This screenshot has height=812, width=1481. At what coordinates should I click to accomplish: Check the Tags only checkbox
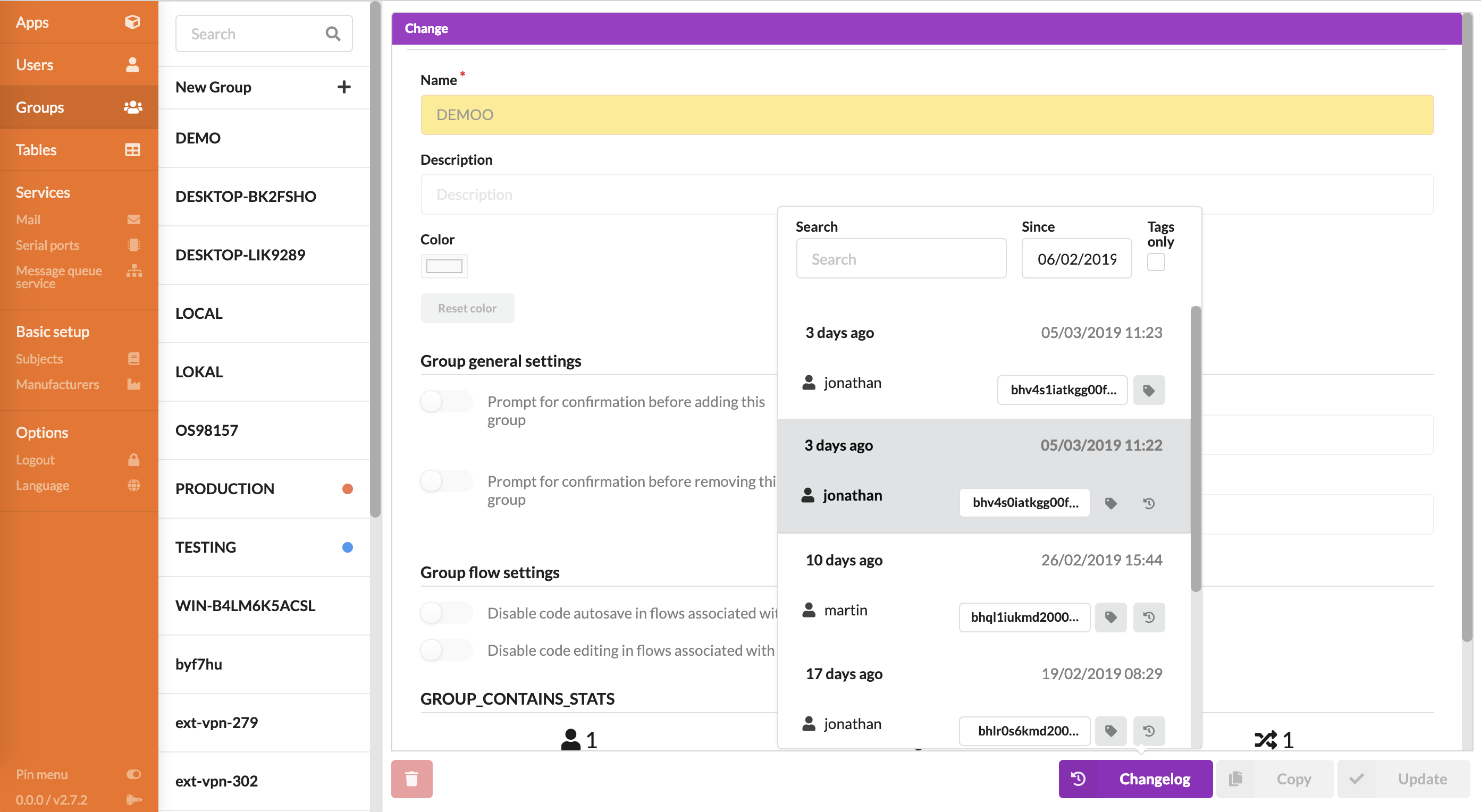point(1156,262)
